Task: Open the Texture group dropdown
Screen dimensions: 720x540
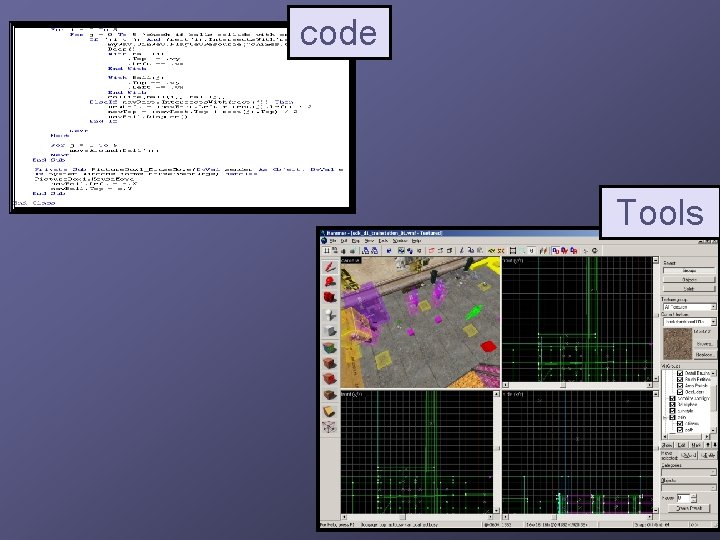Action: tap(689, 307)
